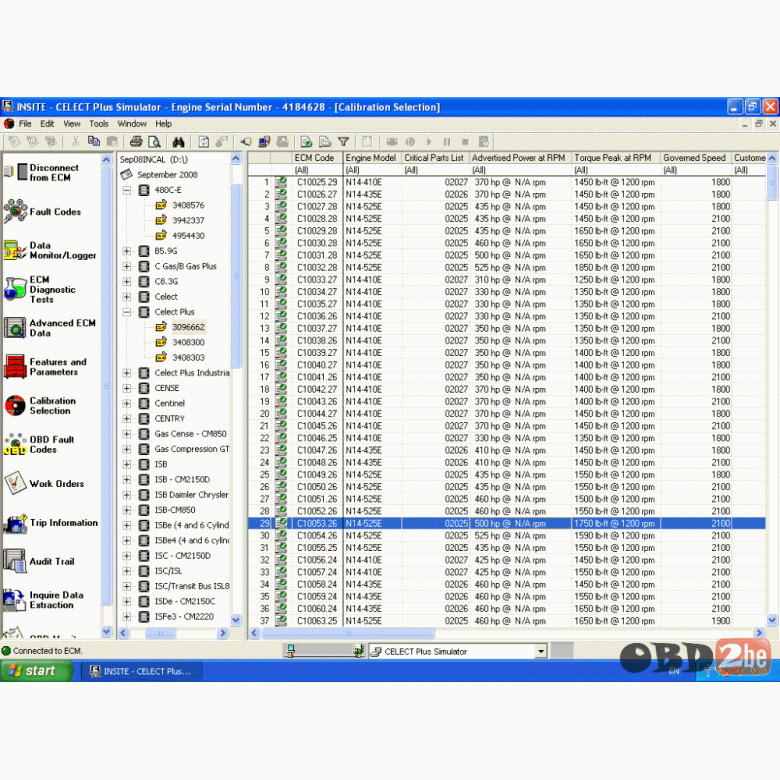This screenshot has width=780, height=780.
Task: Open the Help menu
Action: click(163, 124)
